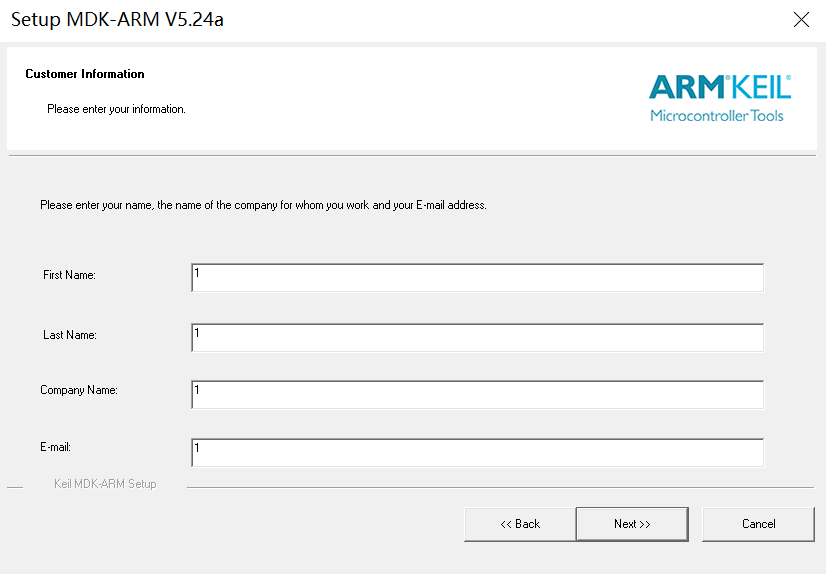826x574 pixels.
Task: Click the instruction sentence about name and company
Action: click(263, 205)
